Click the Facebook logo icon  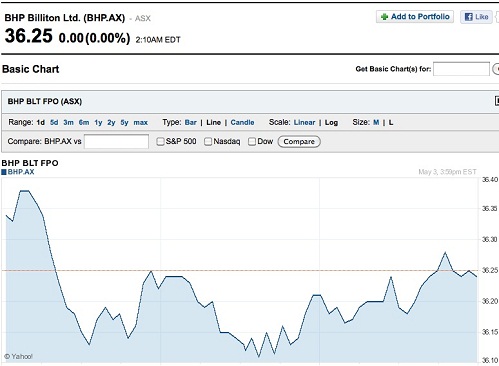click(x=468, y=17)
